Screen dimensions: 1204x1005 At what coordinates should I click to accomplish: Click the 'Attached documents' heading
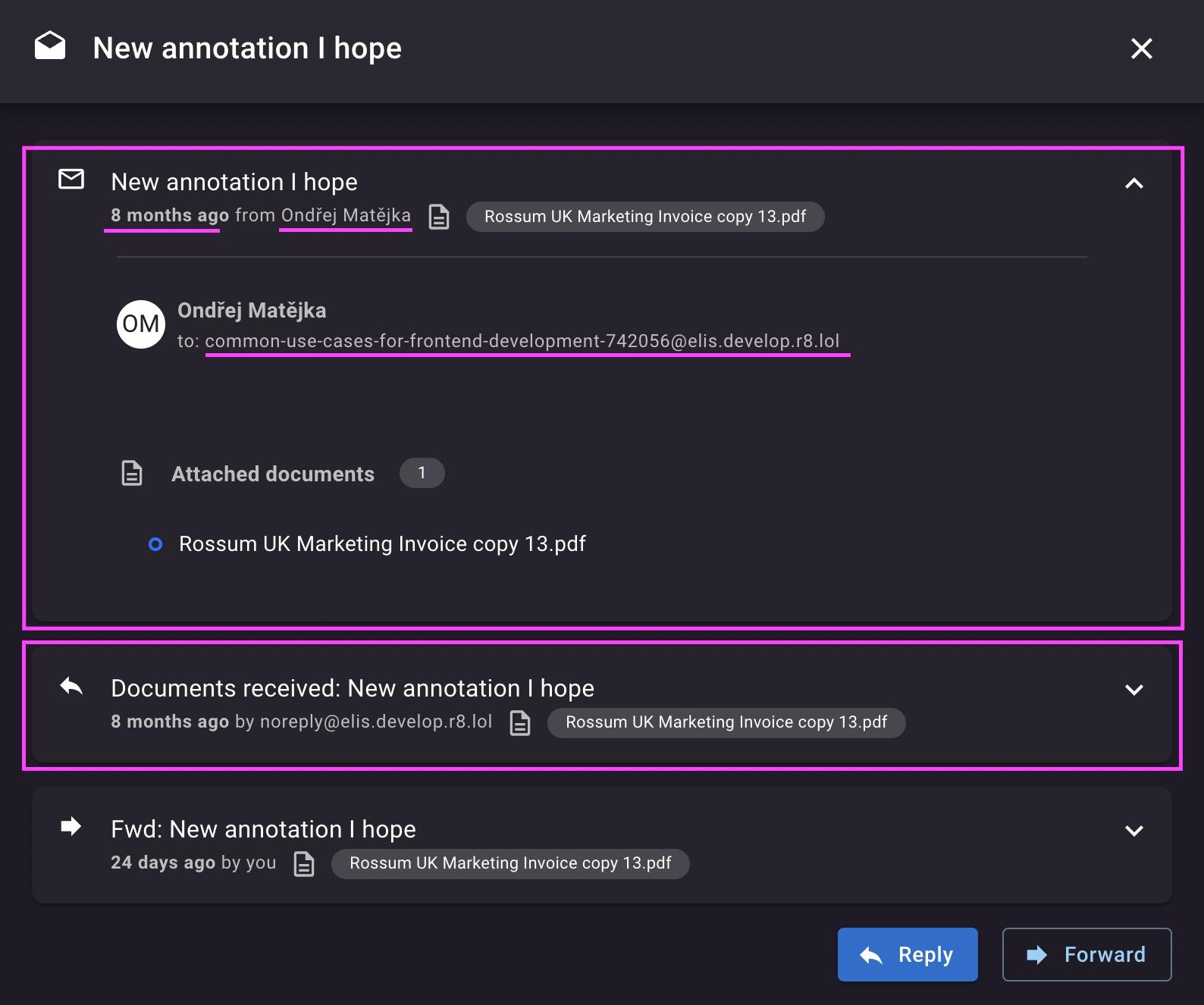pos(273,474)
